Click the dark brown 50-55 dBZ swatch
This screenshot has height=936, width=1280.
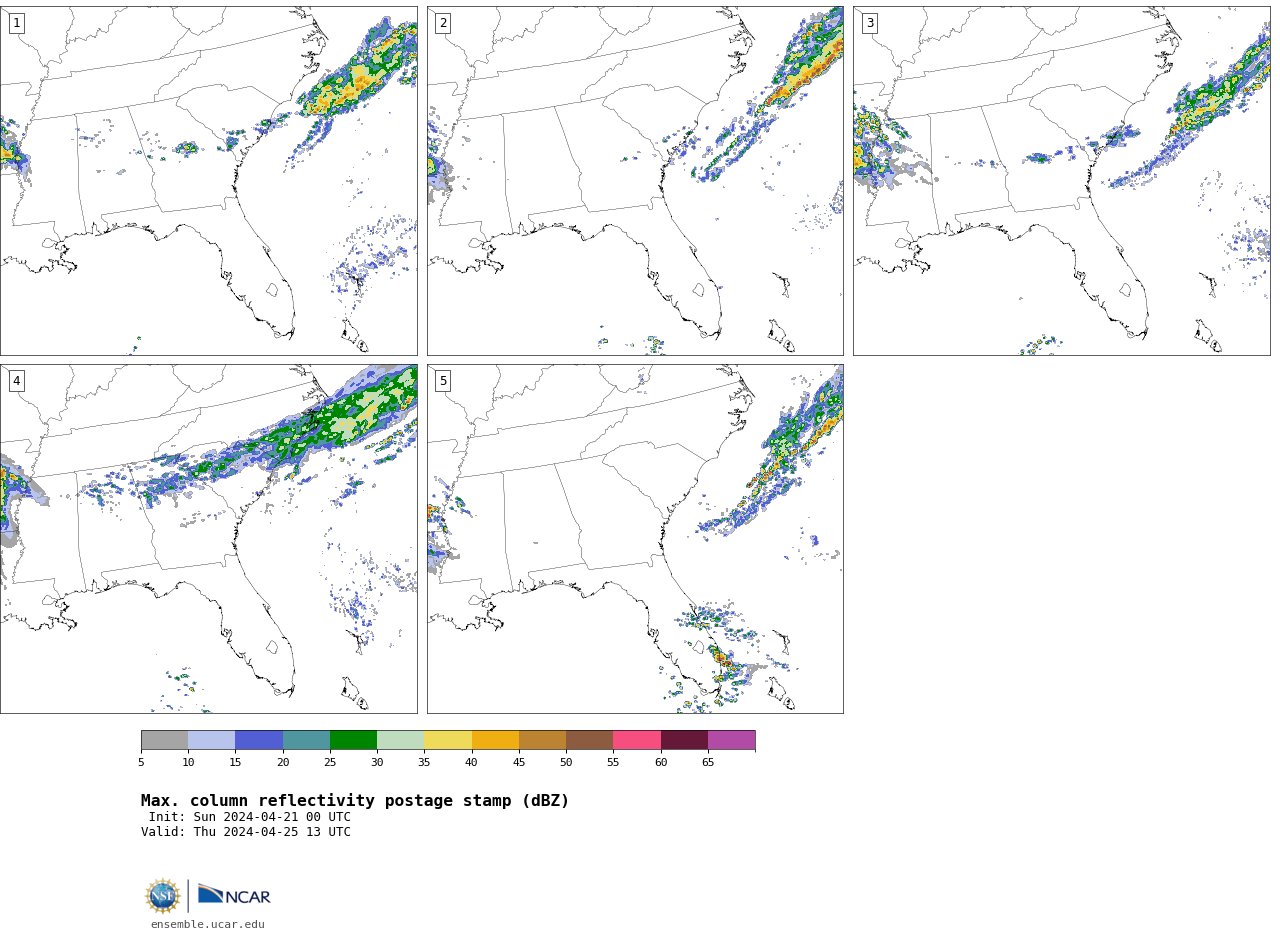pyautogui.click(x=589, y=740)
